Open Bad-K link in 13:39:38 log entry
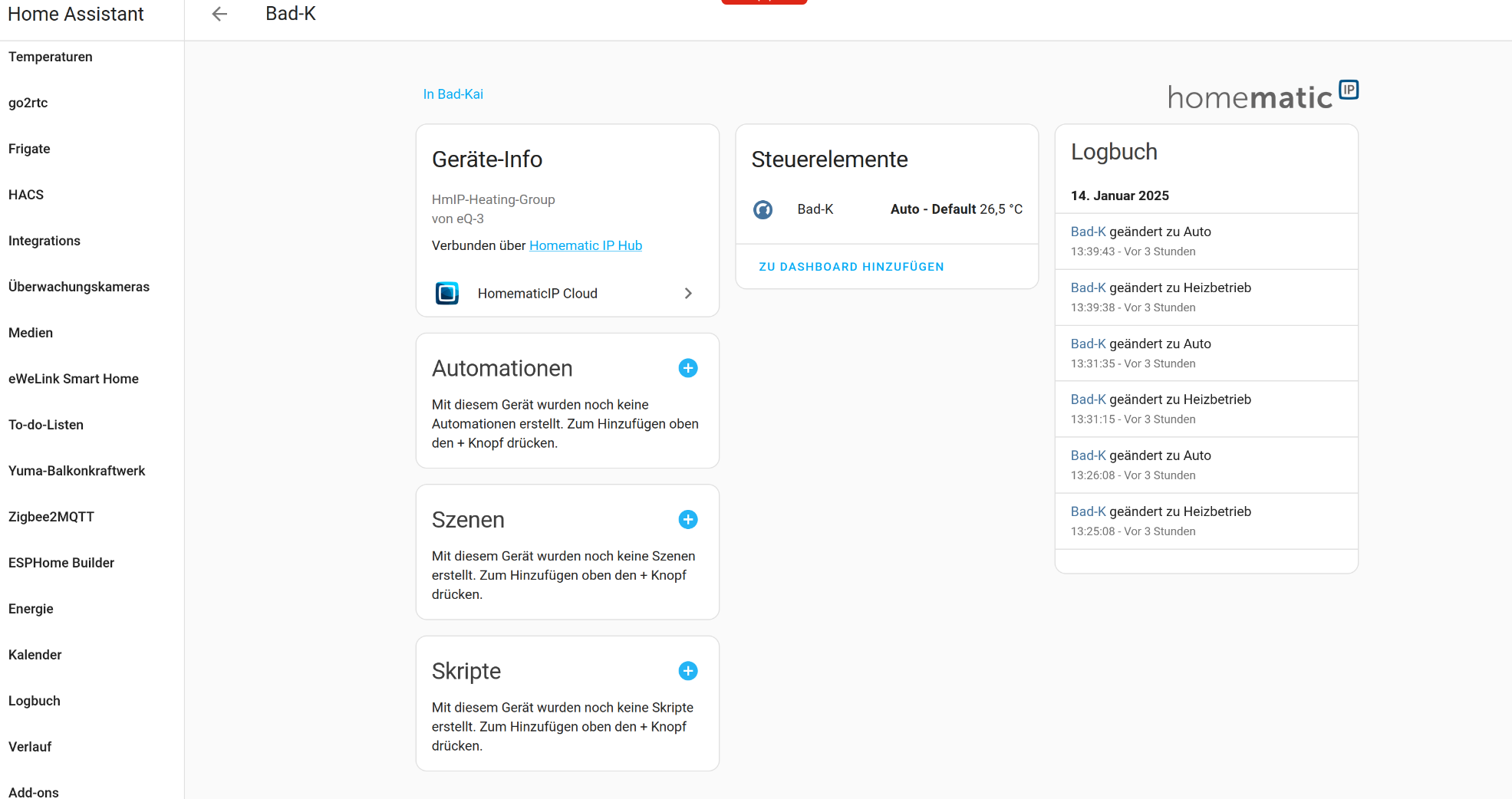1512x799 pixels. [1088, 288]
